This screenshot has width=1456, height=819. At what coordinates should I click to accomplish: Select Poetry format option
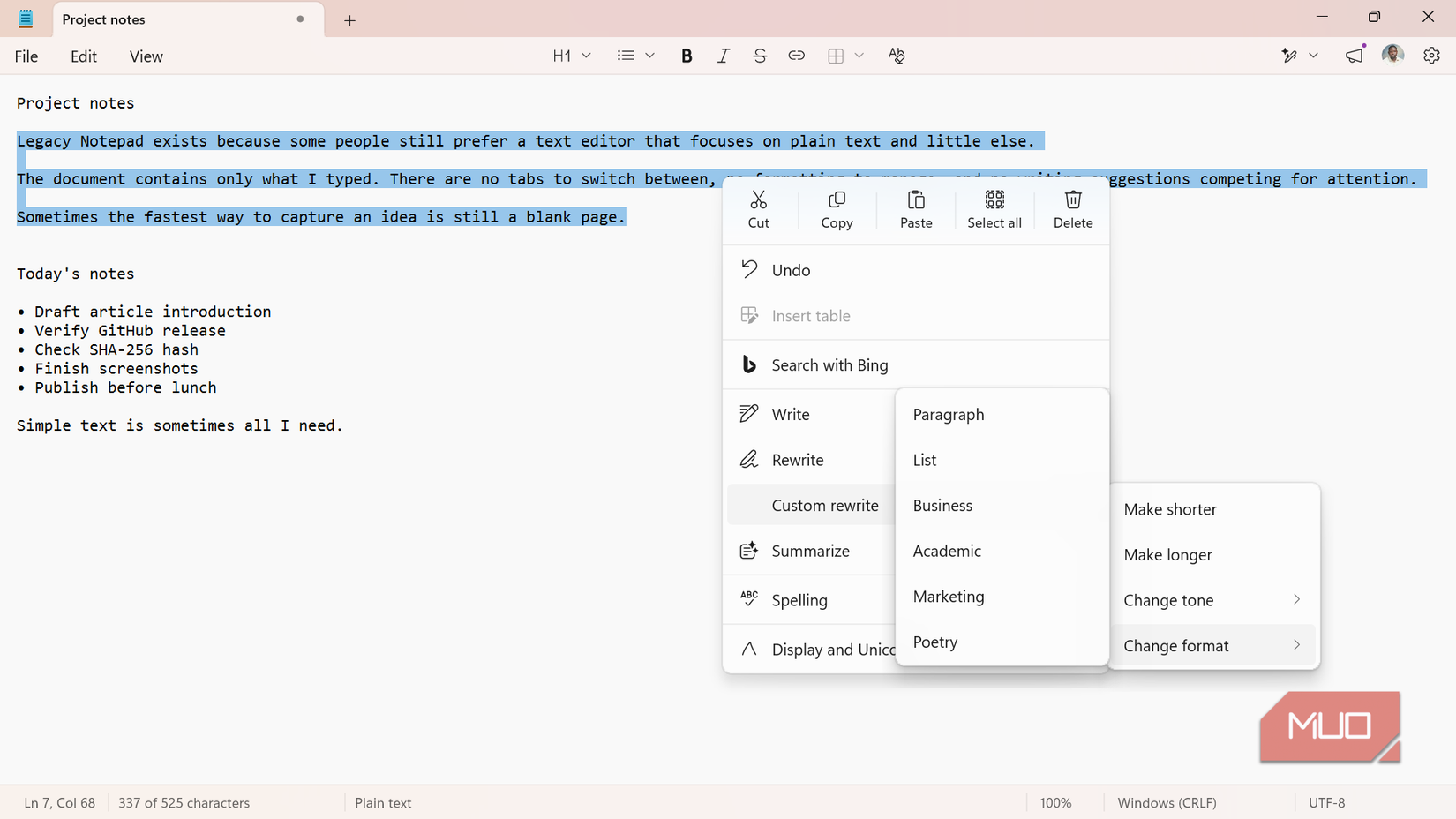pyautogui.click(x=1002, y=642)
